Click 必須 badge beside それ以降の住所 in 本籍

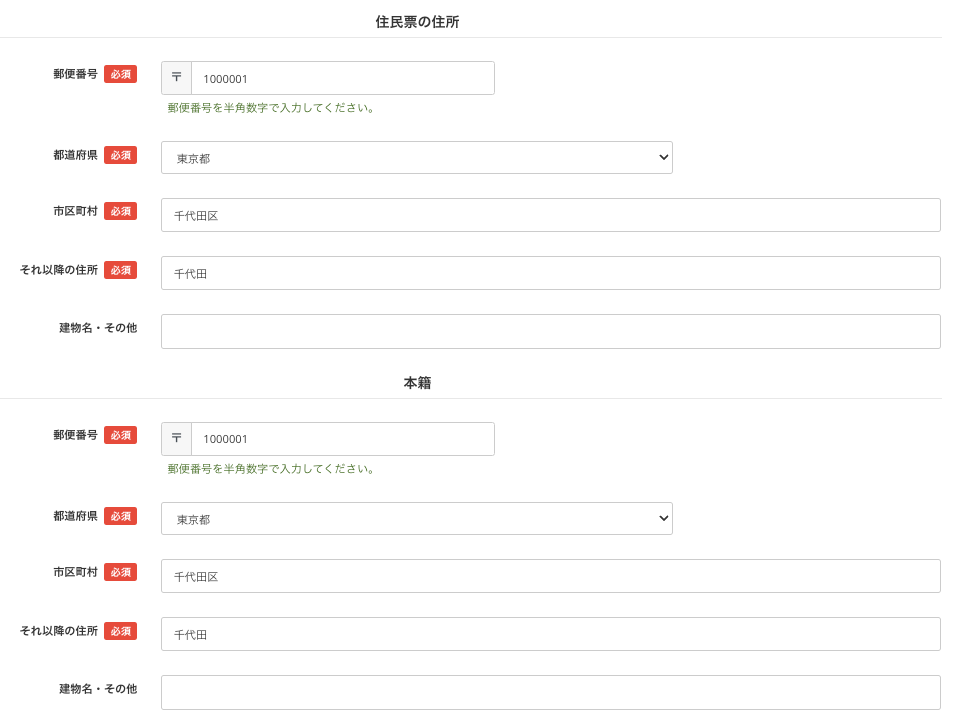[x=120, y=631]
